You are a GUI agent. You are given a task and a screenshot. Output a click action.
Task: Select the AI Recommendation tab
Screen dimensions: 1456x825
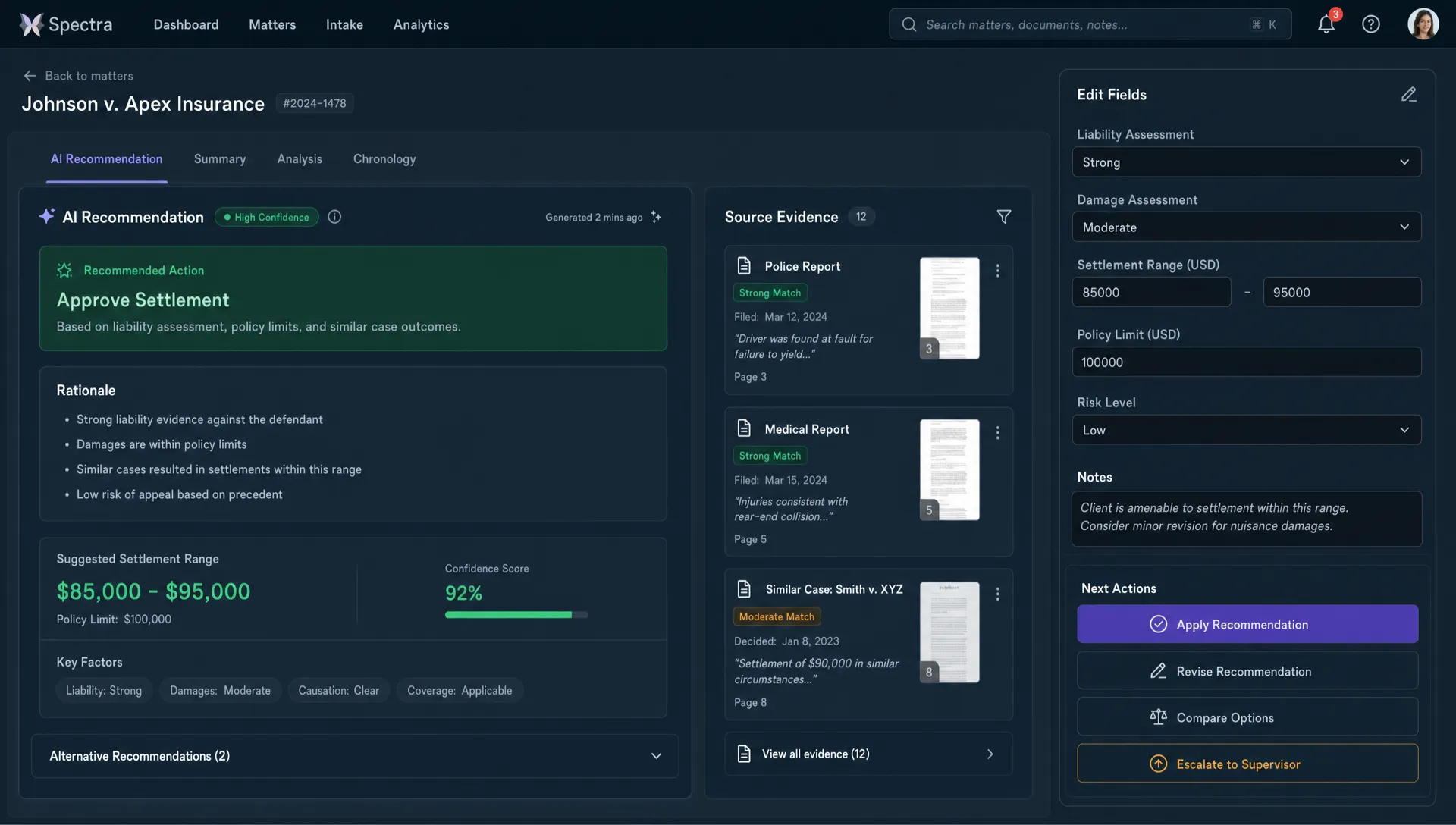coord(106,159)
